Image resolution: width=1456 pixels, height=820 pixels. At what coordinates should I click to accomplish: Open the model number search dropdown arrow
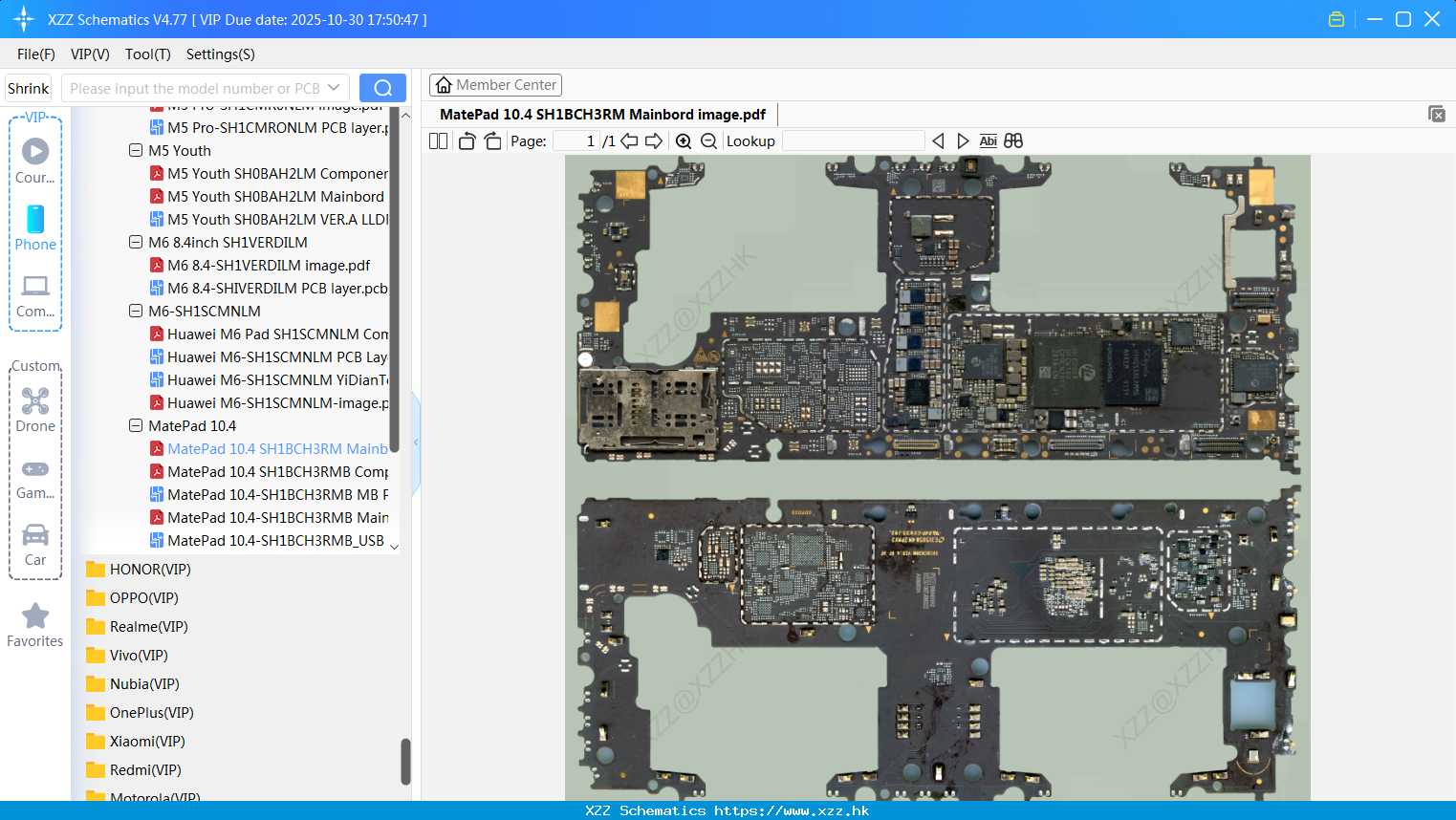pyautogui.click(x=334, y=88)
